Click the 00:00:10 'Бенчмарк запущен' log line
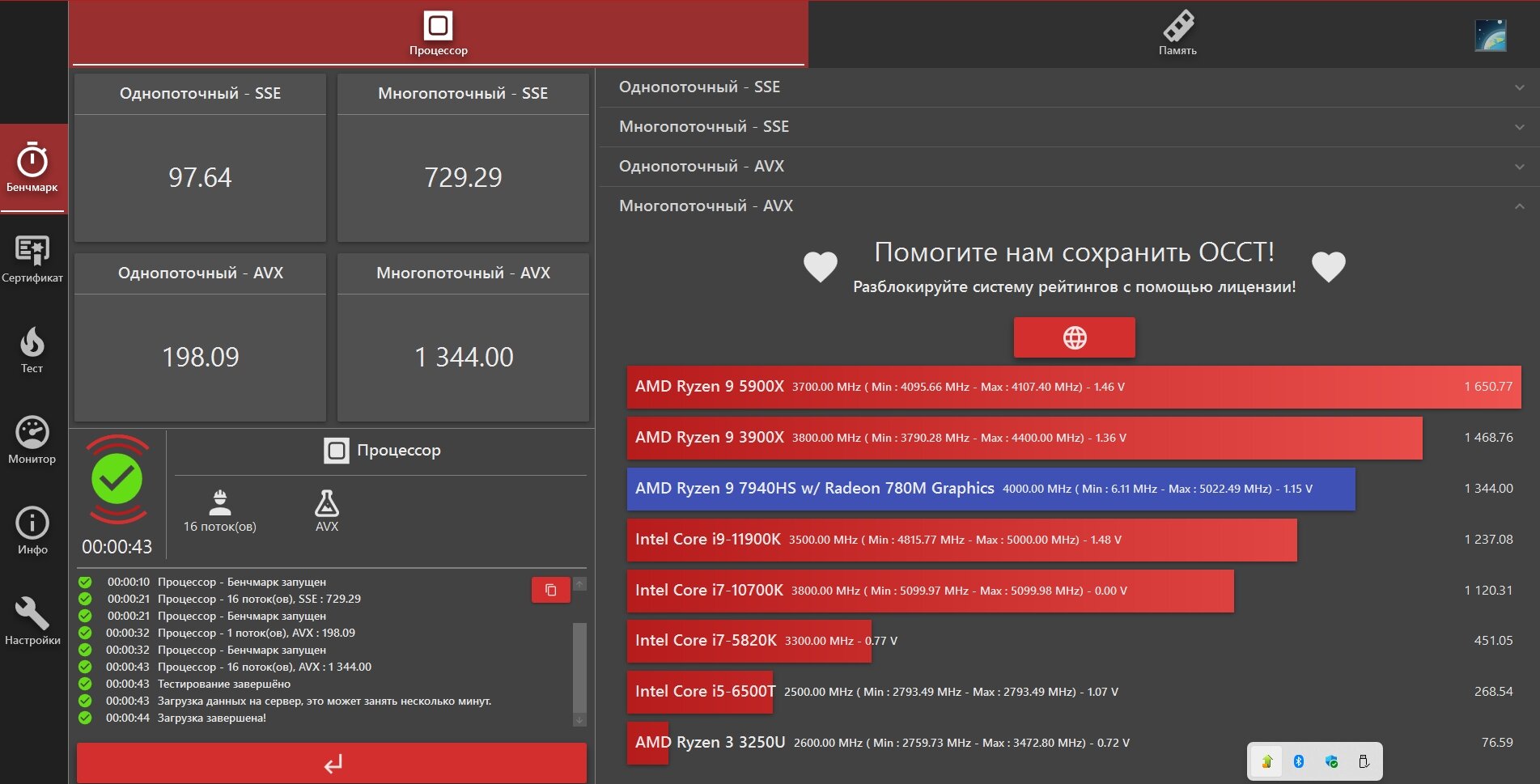 point(242,583)
